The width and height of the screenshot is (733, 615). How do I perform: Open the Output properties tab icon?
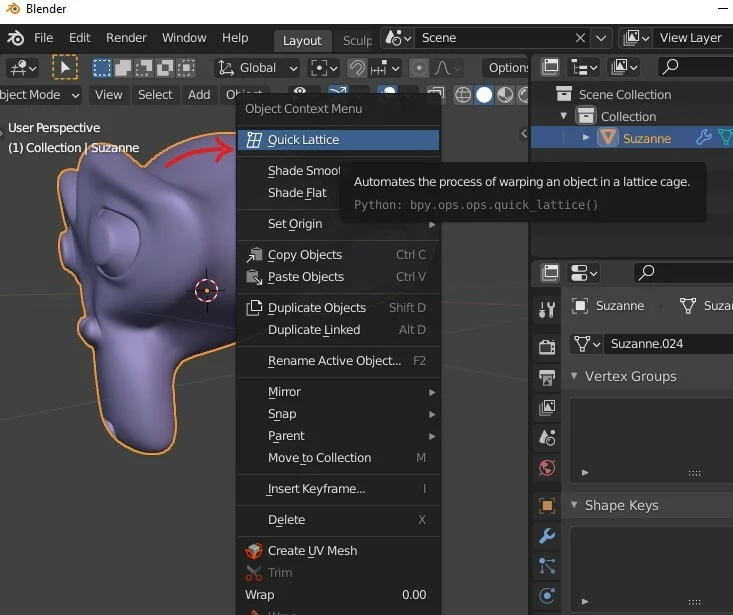point(547,377)
